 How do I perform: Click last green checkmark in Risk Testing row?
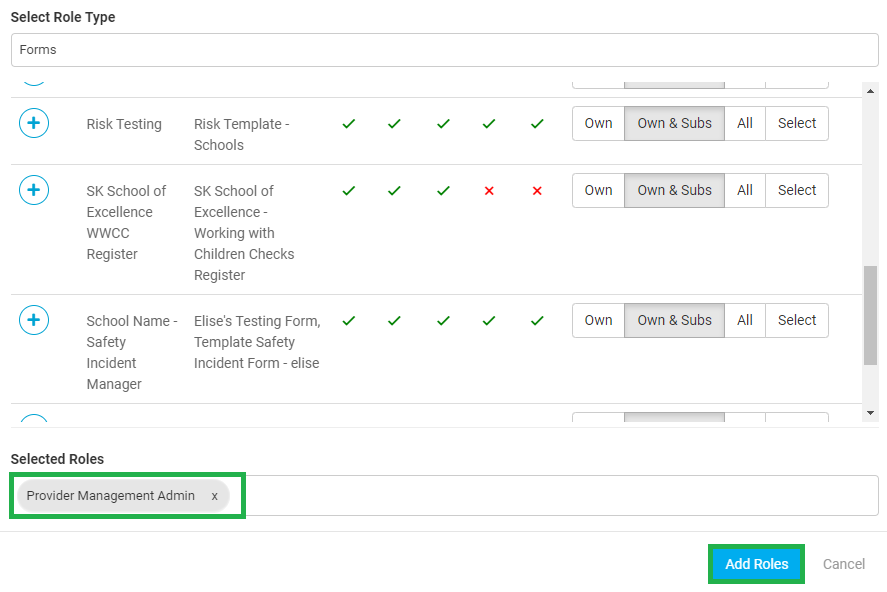pyautogui.click(x=537, y=123)
